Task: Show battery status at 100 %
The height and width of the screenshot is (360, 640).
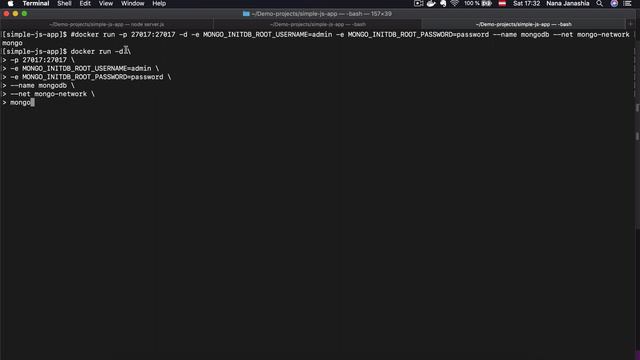Action: pos(478,4)
